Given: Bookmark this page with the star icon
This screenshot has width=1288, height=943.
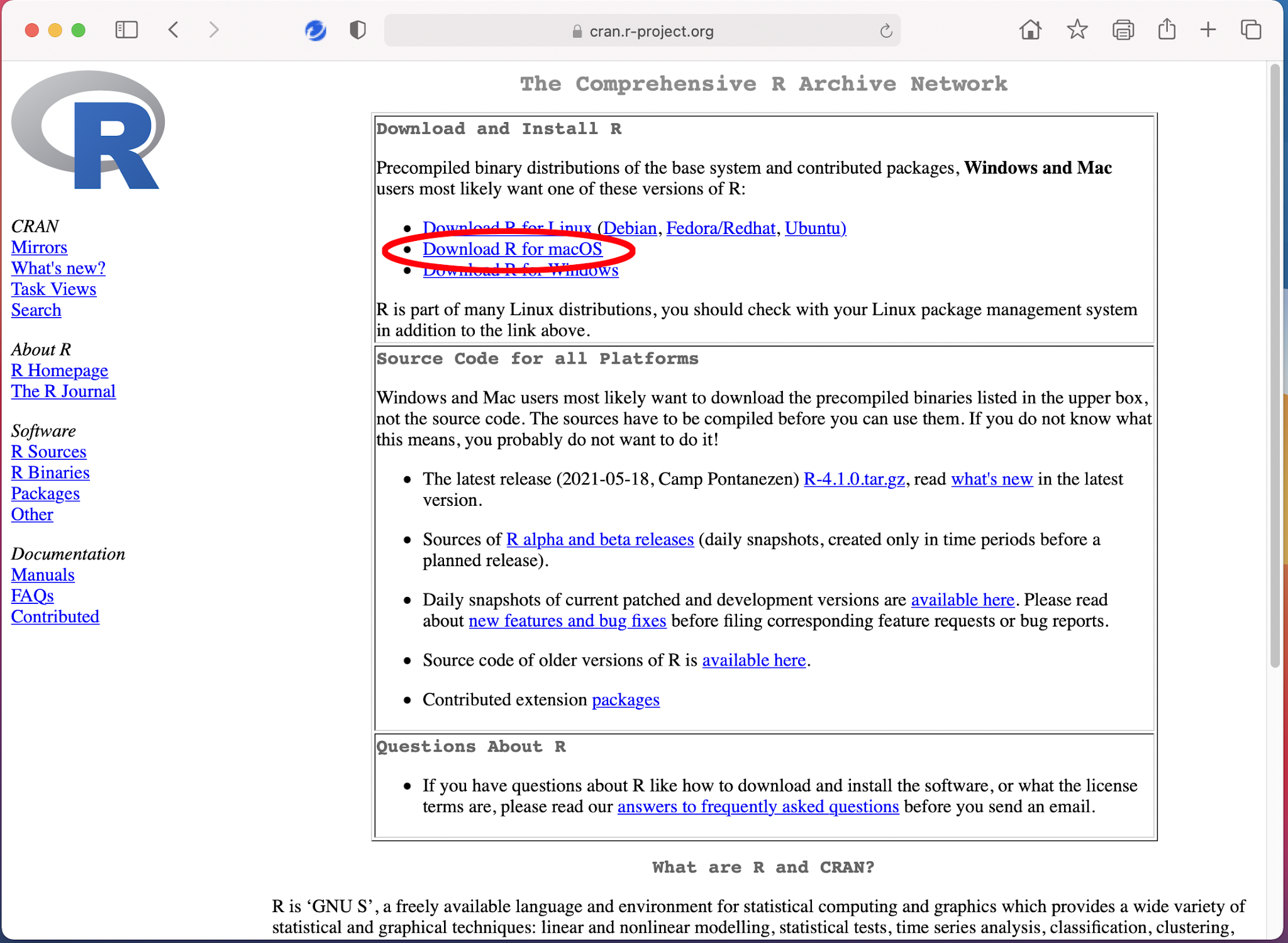Looking at the screenshot, I should [x=1077, y=30].
